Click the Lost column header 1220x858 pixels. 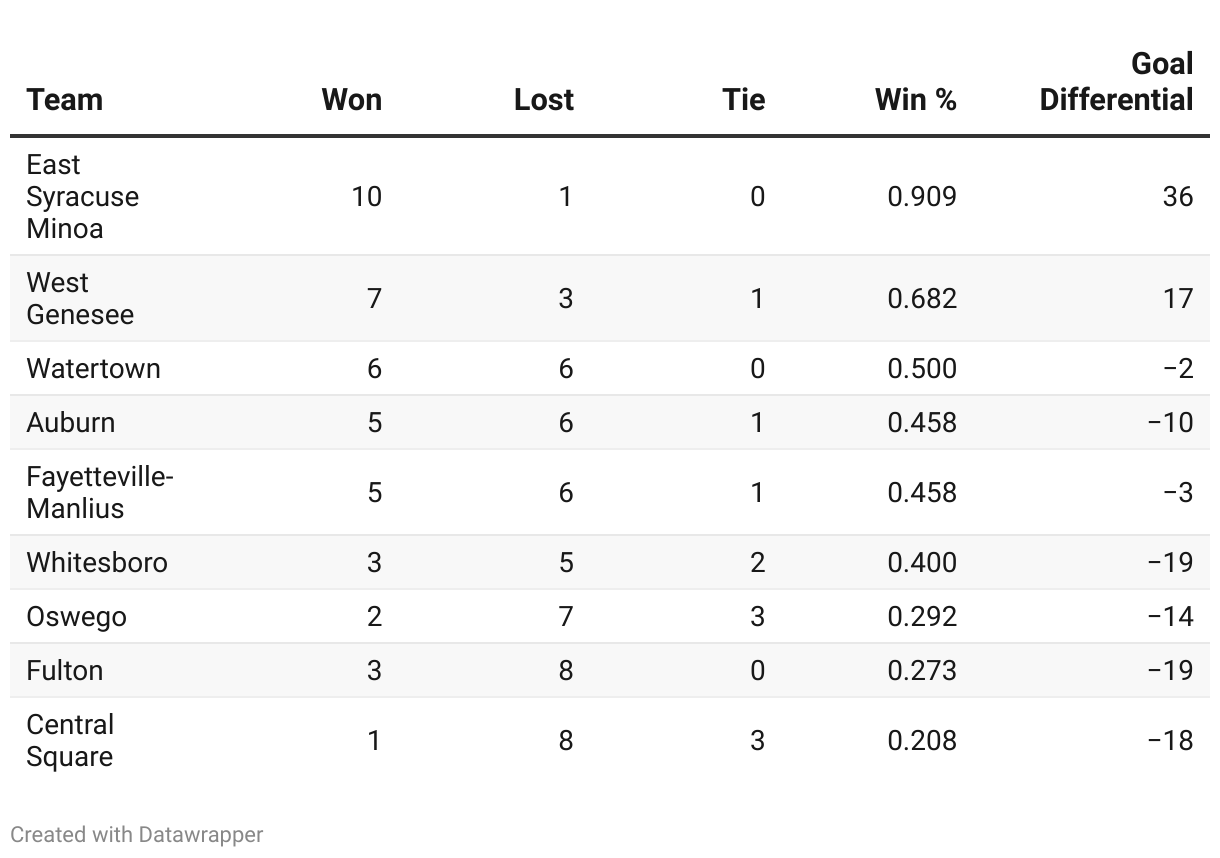pyautogui.click(x=544, y=100)
